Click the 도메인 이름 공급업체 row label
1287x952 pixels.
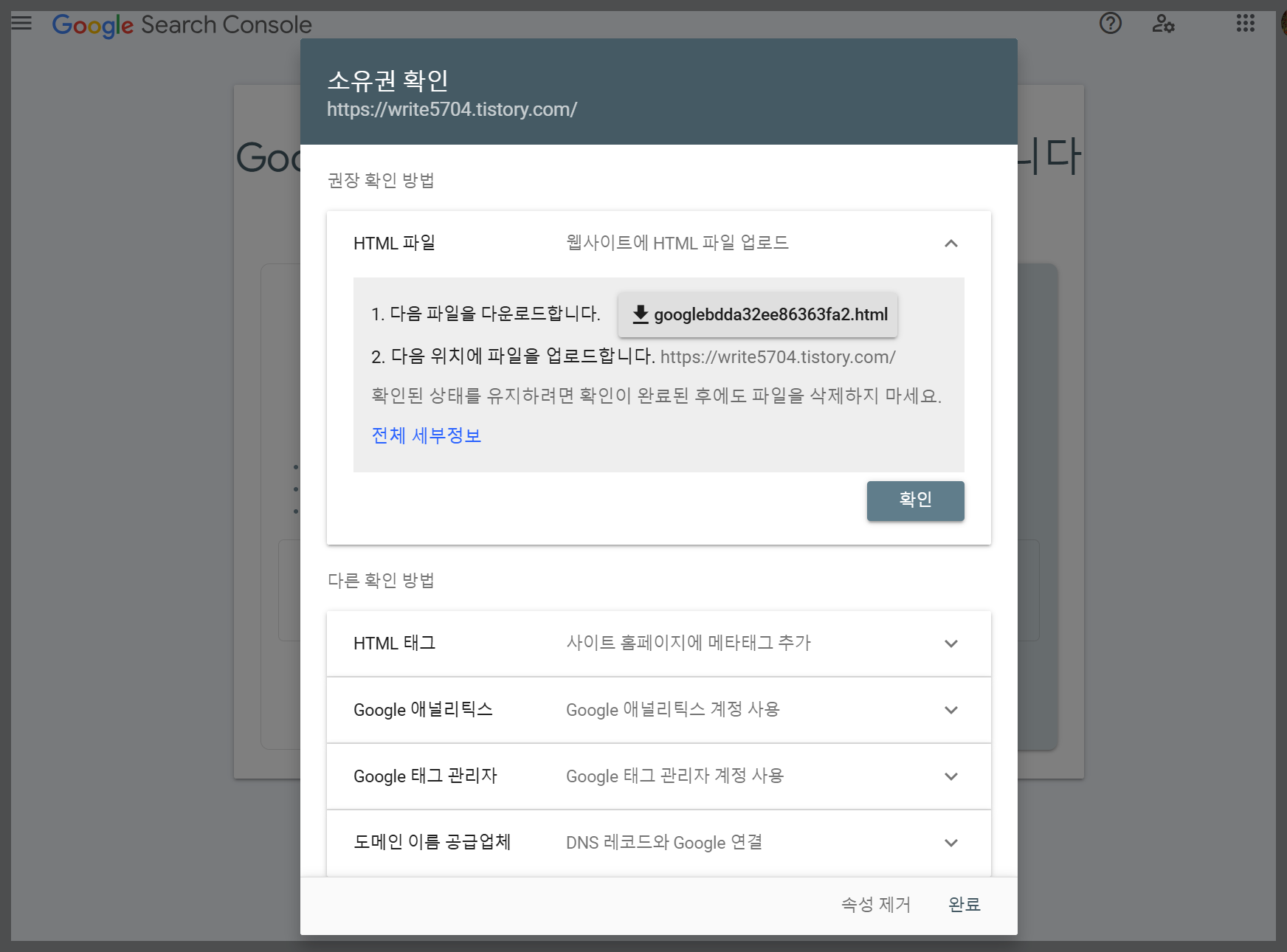tap(432, 842)
